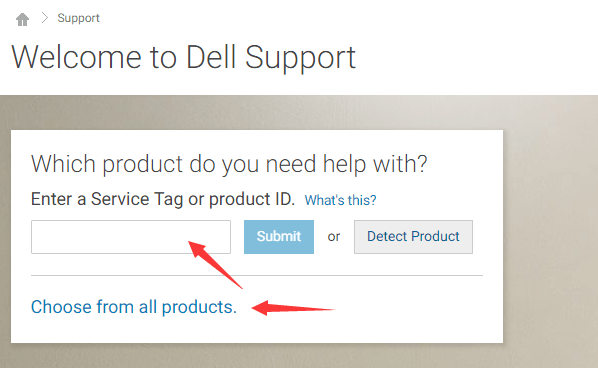Click the red arrow pointing at Choose from all products

coord(293,308)
